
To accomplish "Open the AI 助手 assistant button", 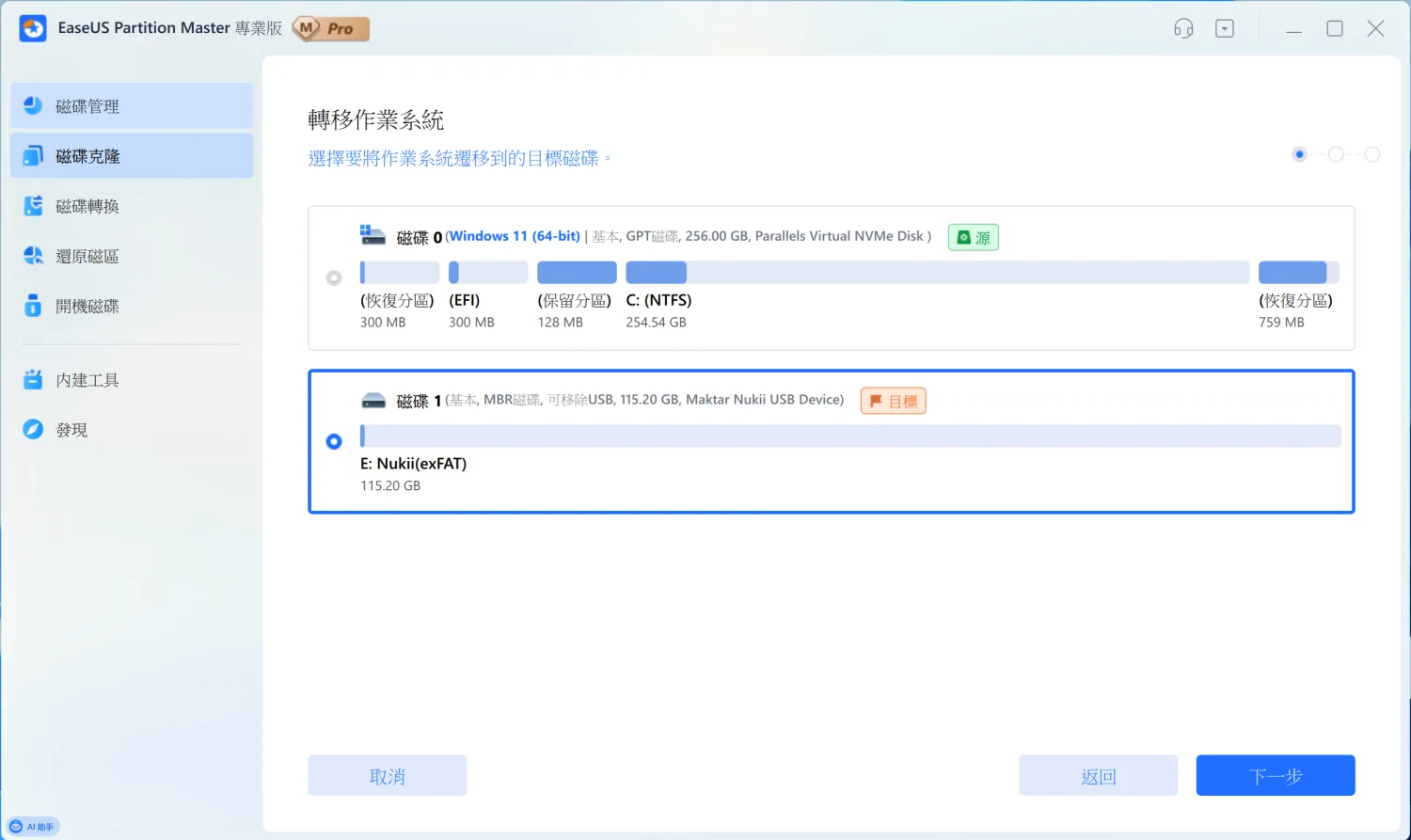I will coord(33,827).
